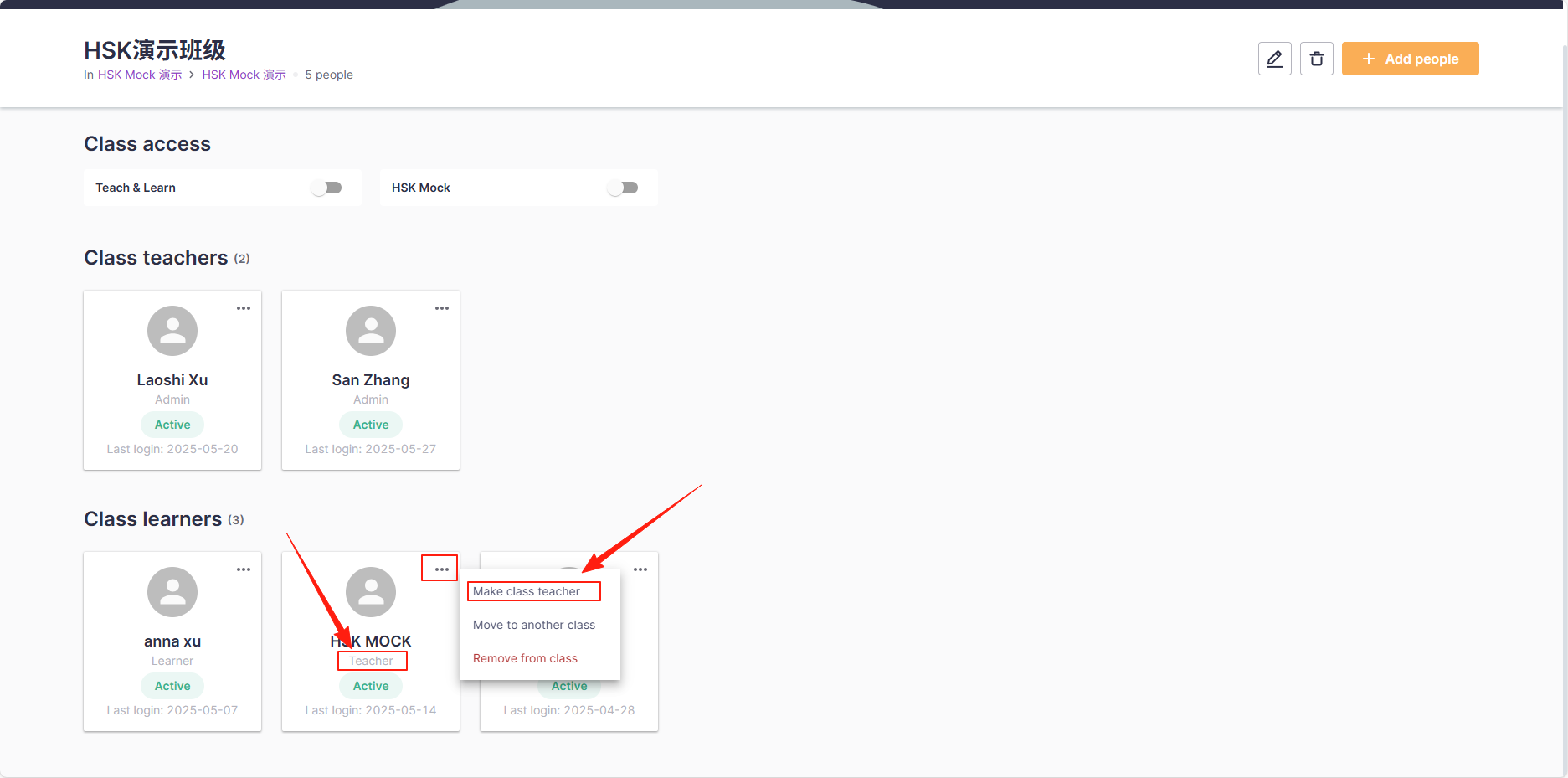Toggle the Teach & Learn access switch

[x=326, y=188]
